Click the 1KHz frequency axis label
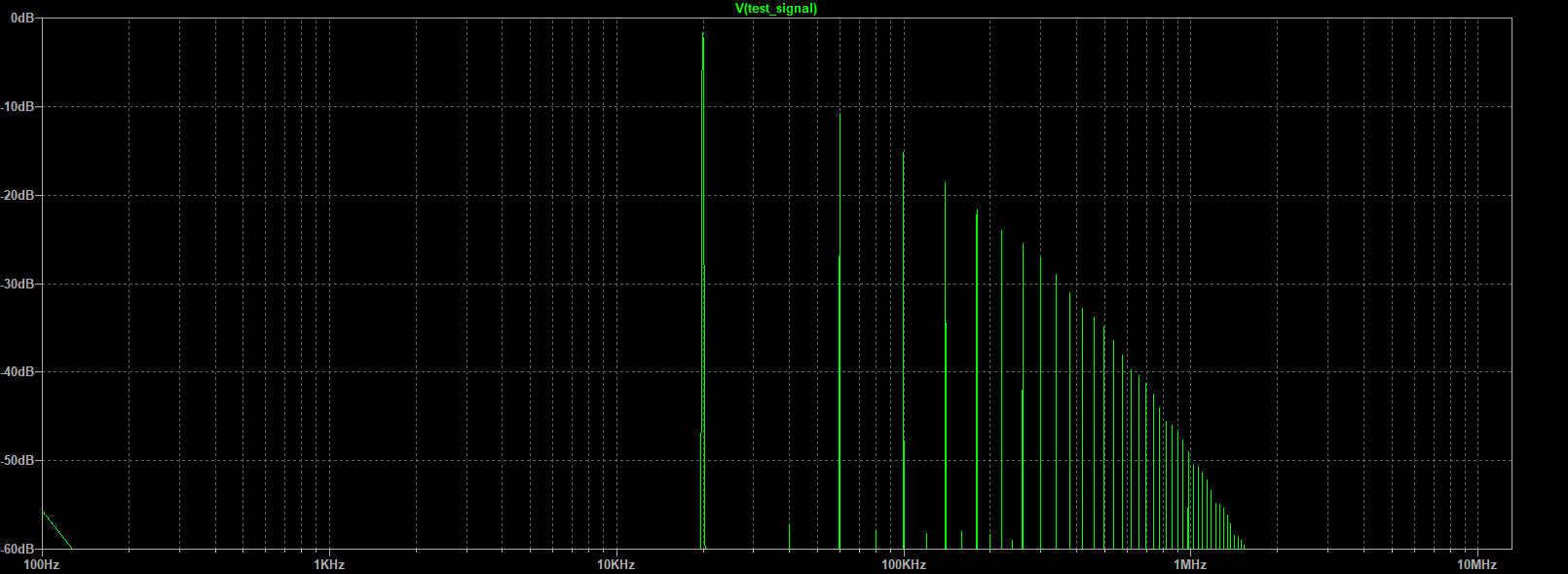The image size is (1568, 574). coord(329,564)
